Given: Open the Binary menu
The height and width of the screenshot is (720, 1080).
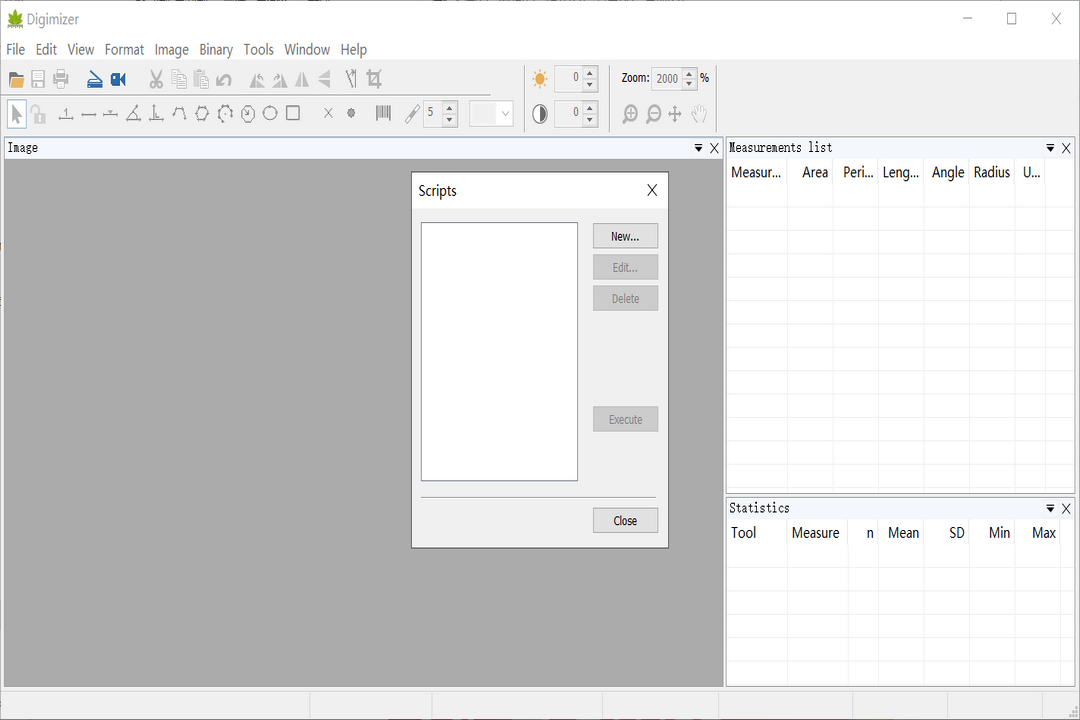Looking at the screenshot, I should coord(216,50).
